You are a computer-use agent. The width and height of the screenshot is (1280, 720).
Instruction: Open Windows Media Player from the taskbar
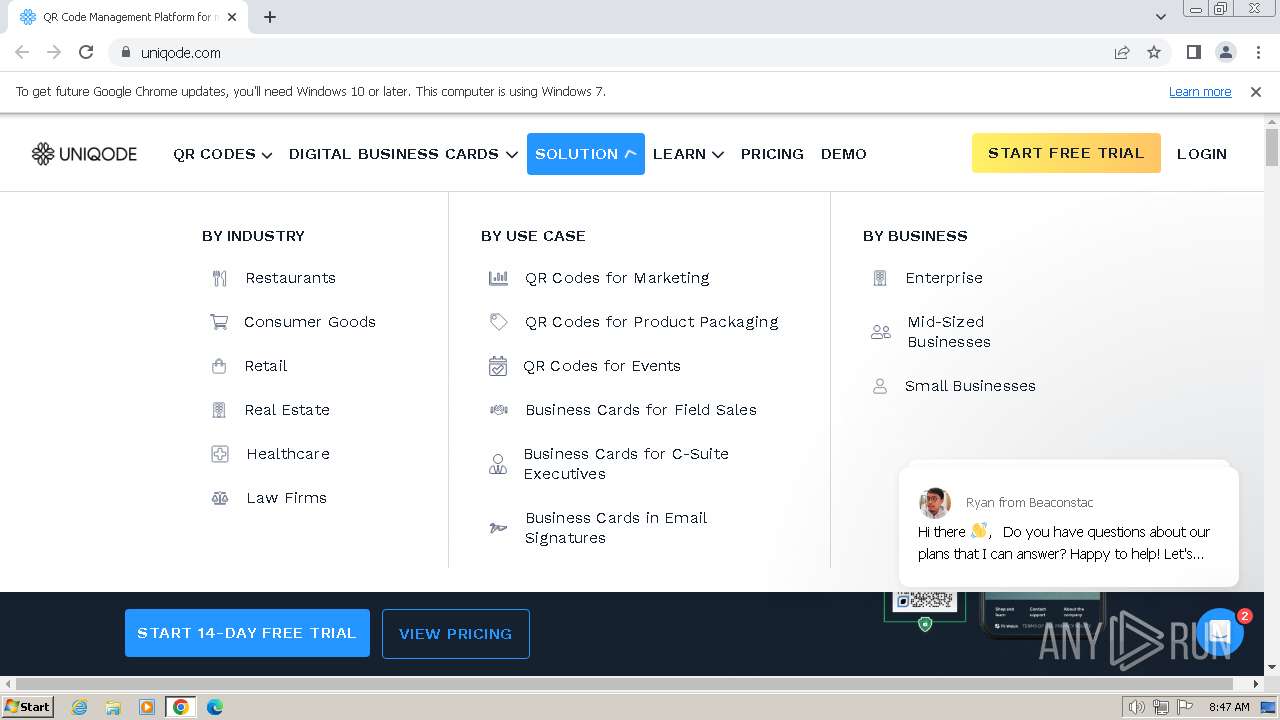point(147,707)
